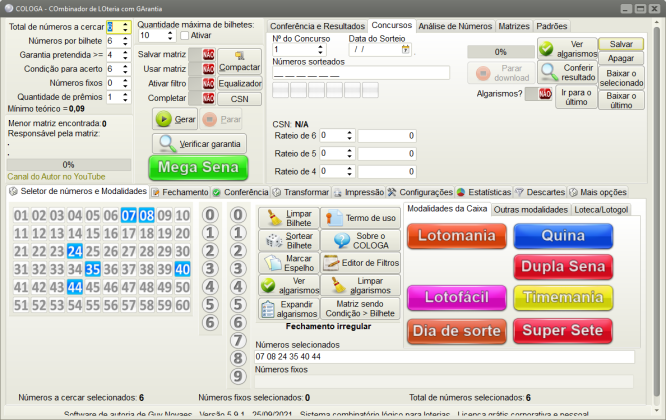Click Baixar o selecionado button
The height and width of the screenshot is (420, 666).
tap(621, 78)
